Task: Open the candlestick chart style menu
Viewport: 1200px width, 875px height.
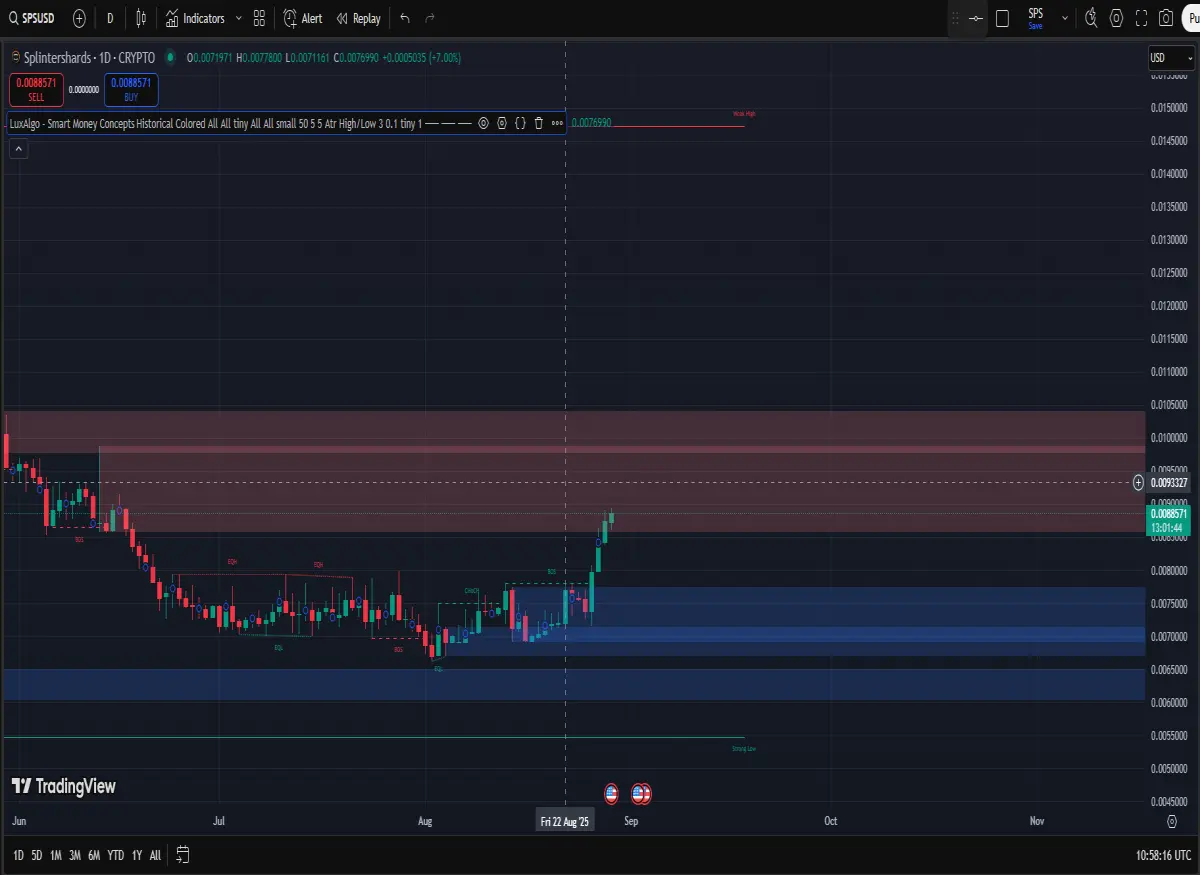Action: tap(141, 18)
